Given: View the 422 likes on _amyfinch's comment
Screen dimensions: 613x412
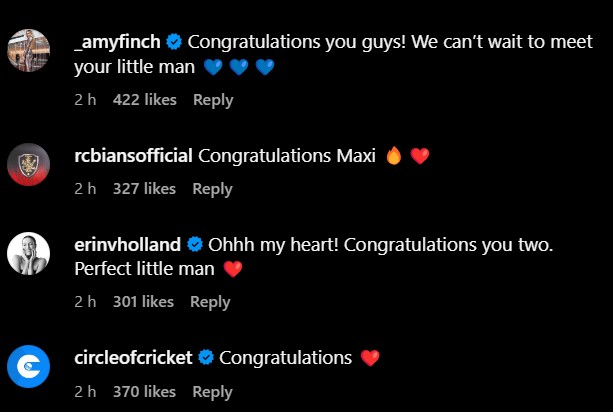Looking at the screenshot, I should pyautogui.click(x=145, y=100).
